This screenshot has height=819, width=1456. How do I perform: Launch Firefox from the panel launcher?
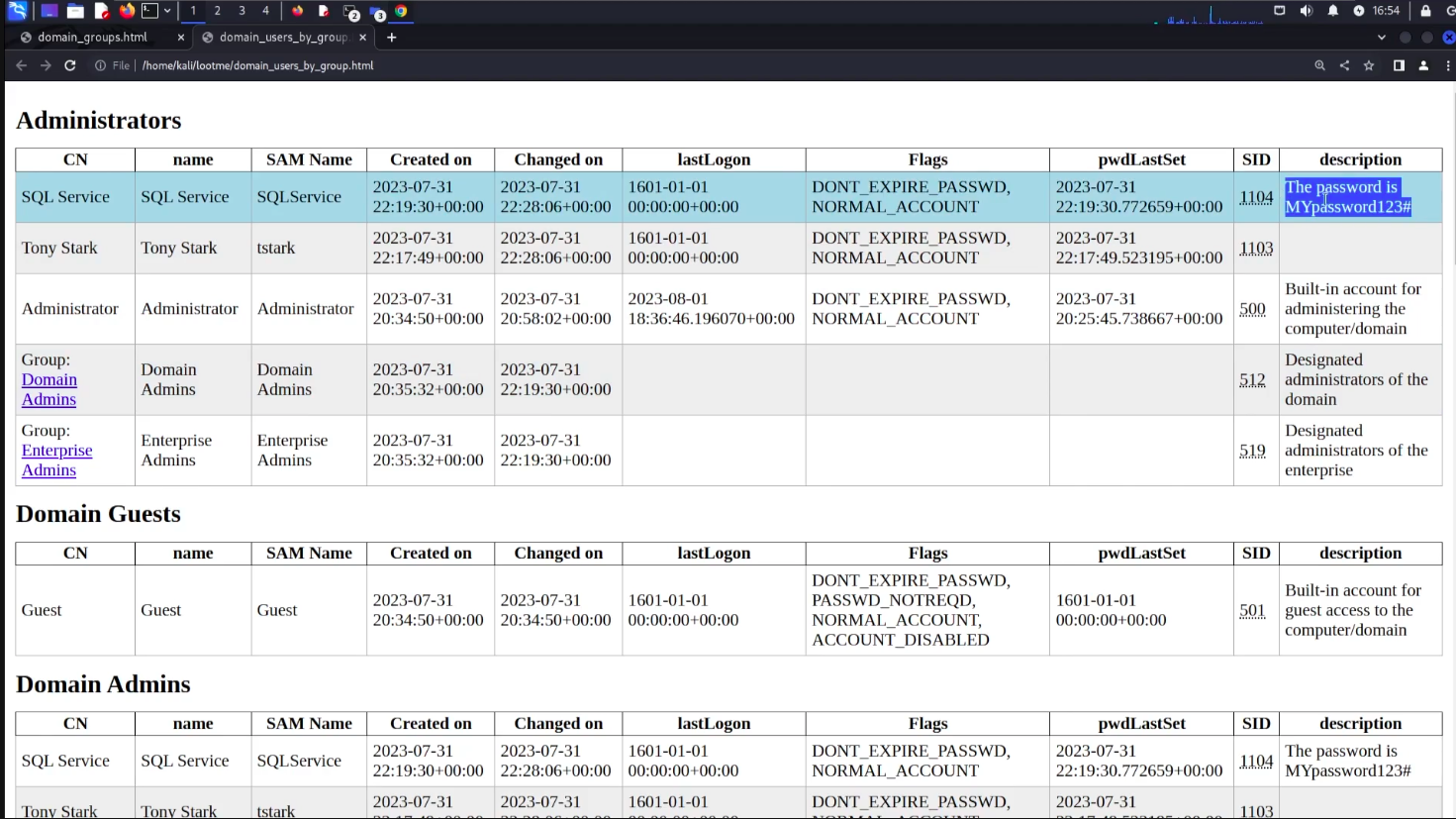click(x=127, y=11)
